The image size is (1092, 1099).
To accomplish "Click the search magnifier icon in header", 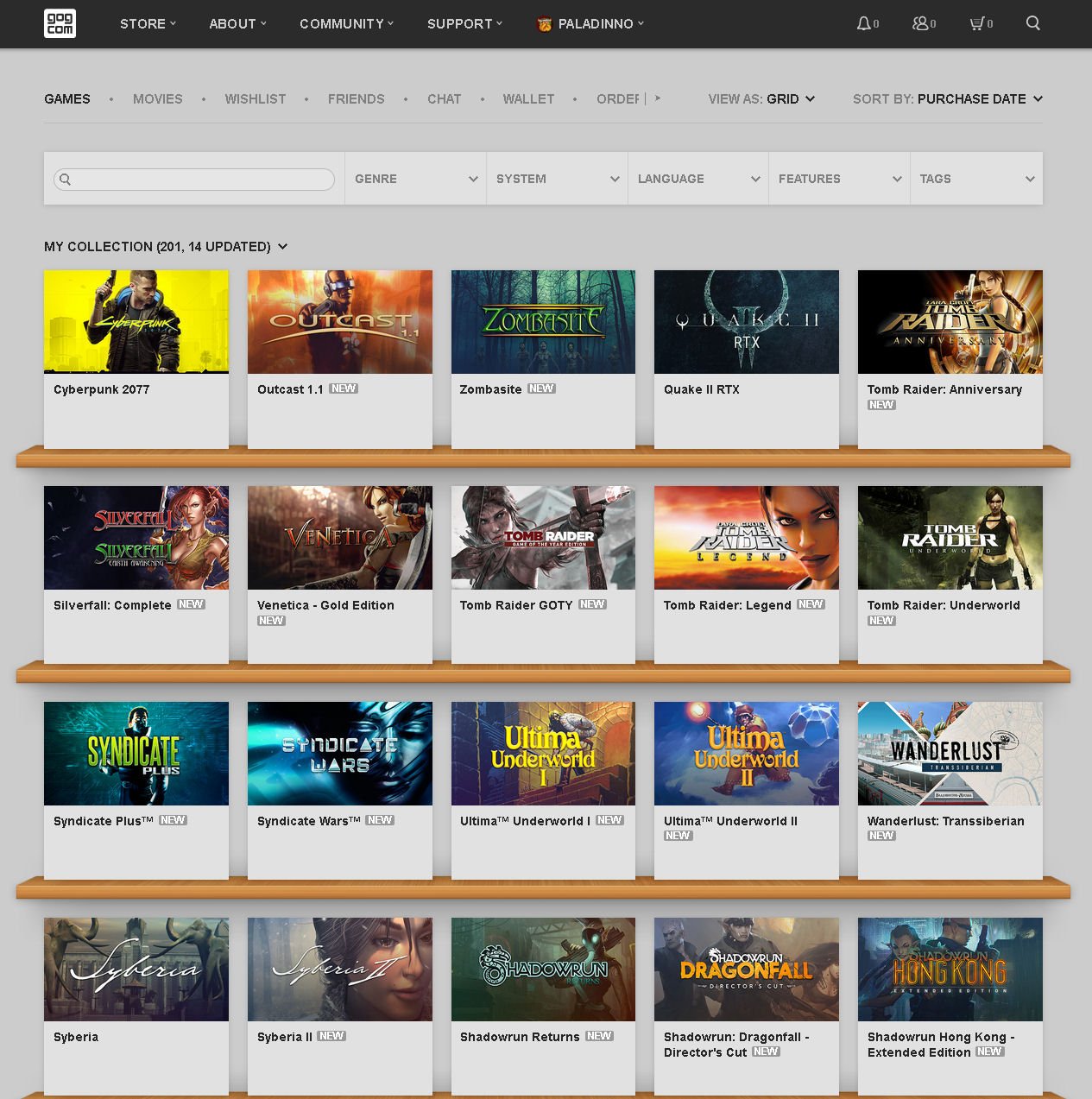I will 1032,23.
